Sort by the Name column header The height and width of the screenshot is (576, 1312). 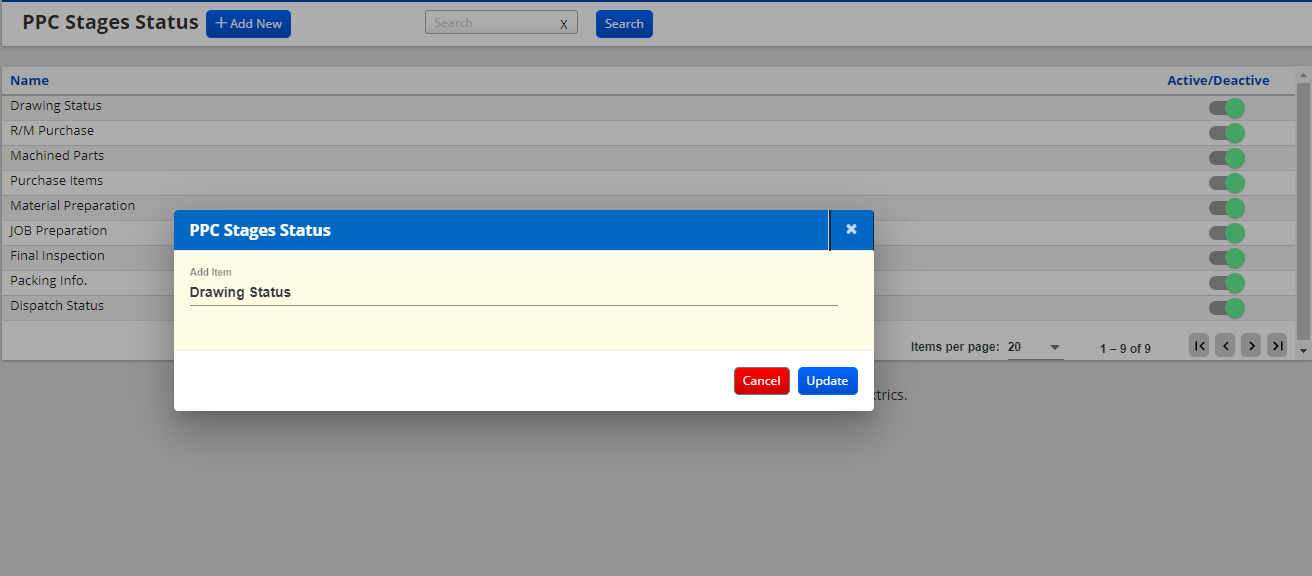pos(30,81)
